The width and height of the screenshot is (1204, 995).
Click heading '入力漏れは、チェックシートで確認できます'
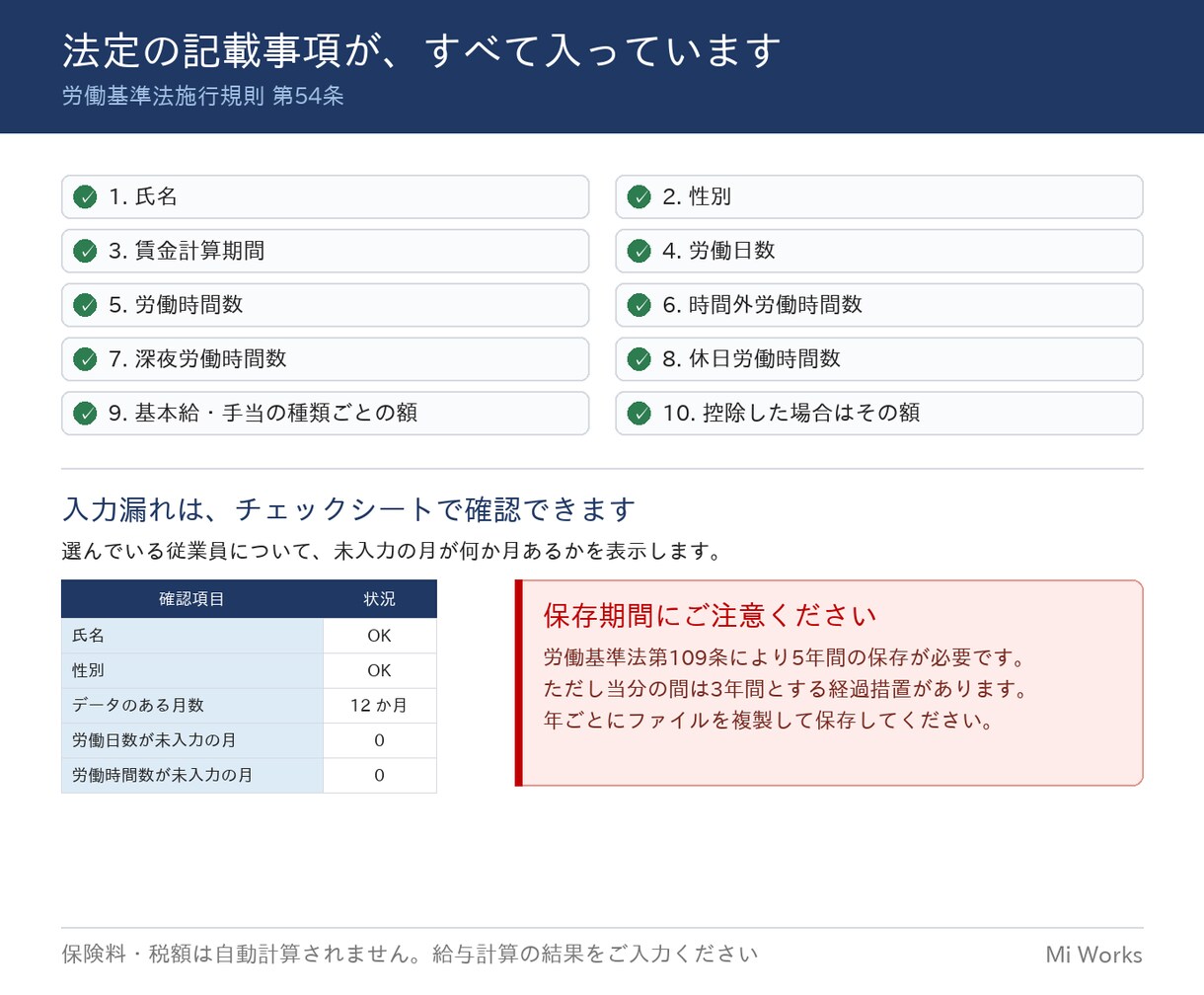348,509
